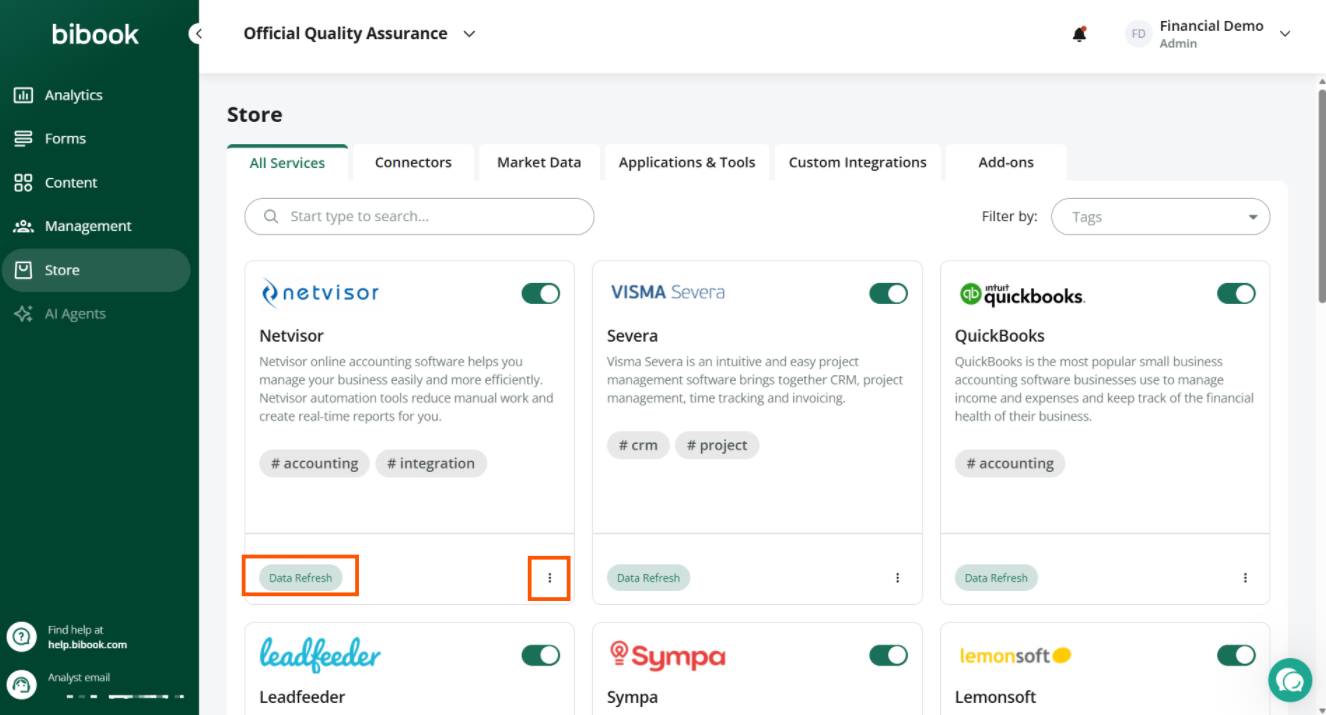Click the analyst headset icon

point(21,685)
